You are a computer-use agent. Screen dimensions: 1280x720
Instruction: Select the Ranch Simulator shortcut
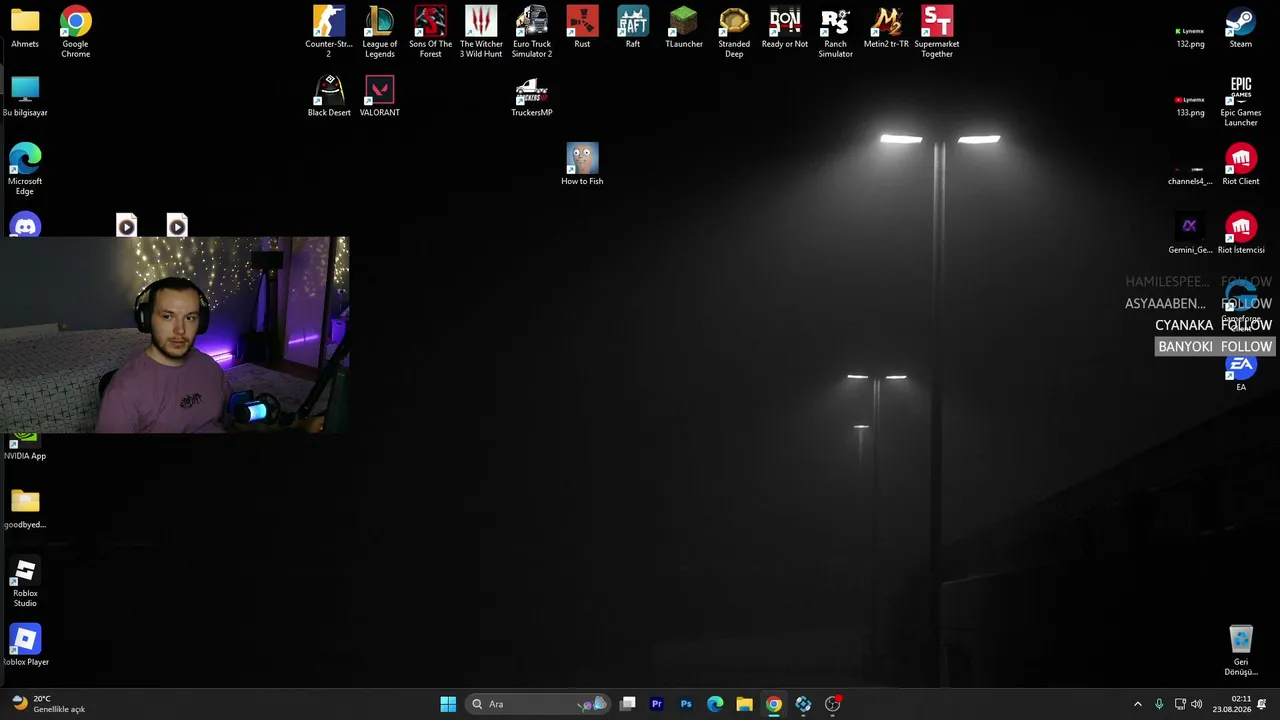pyautogui.click(x=835, y=30)
